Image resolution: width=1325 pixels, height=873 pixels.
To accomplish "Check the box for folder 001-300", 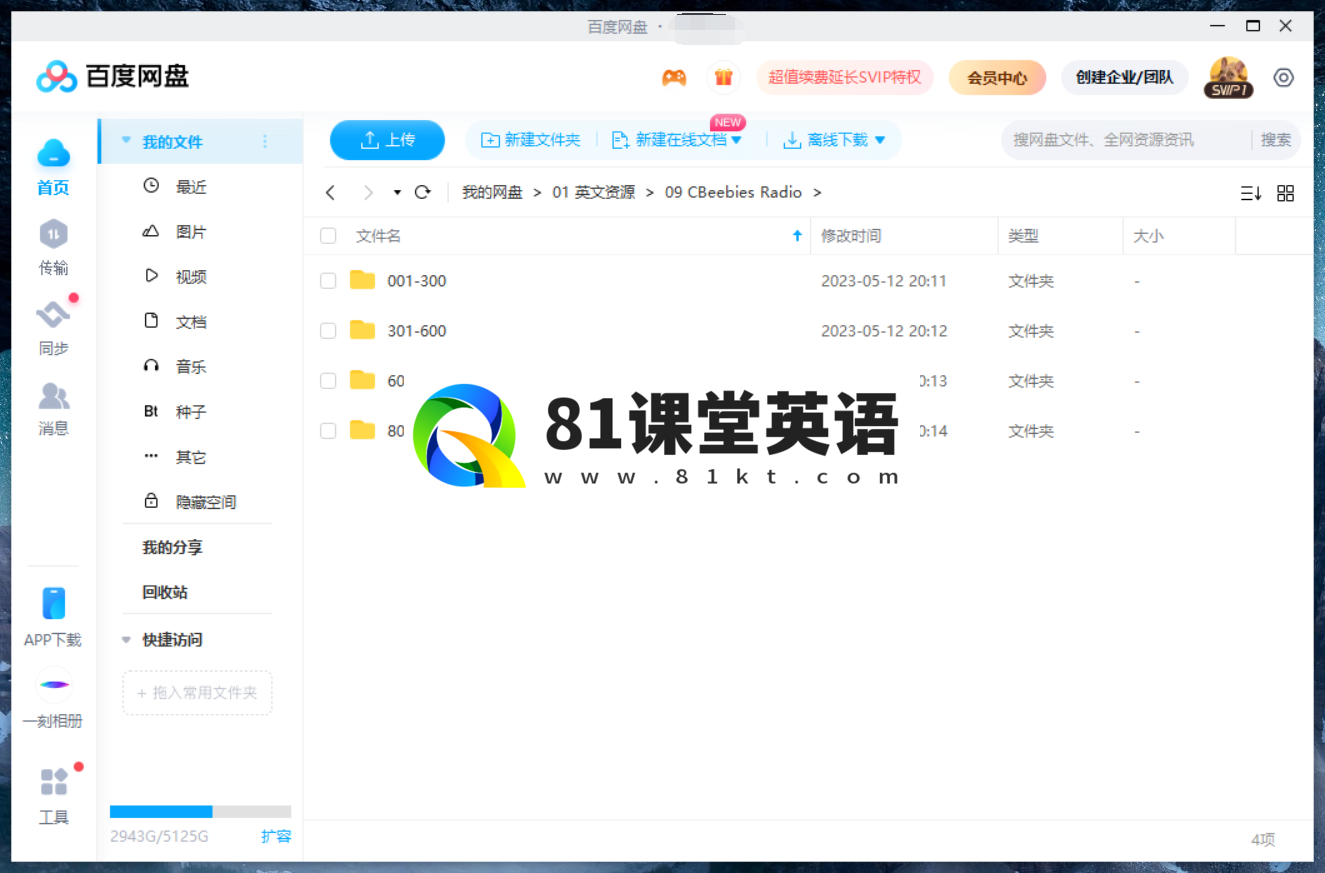I will 328,281.
